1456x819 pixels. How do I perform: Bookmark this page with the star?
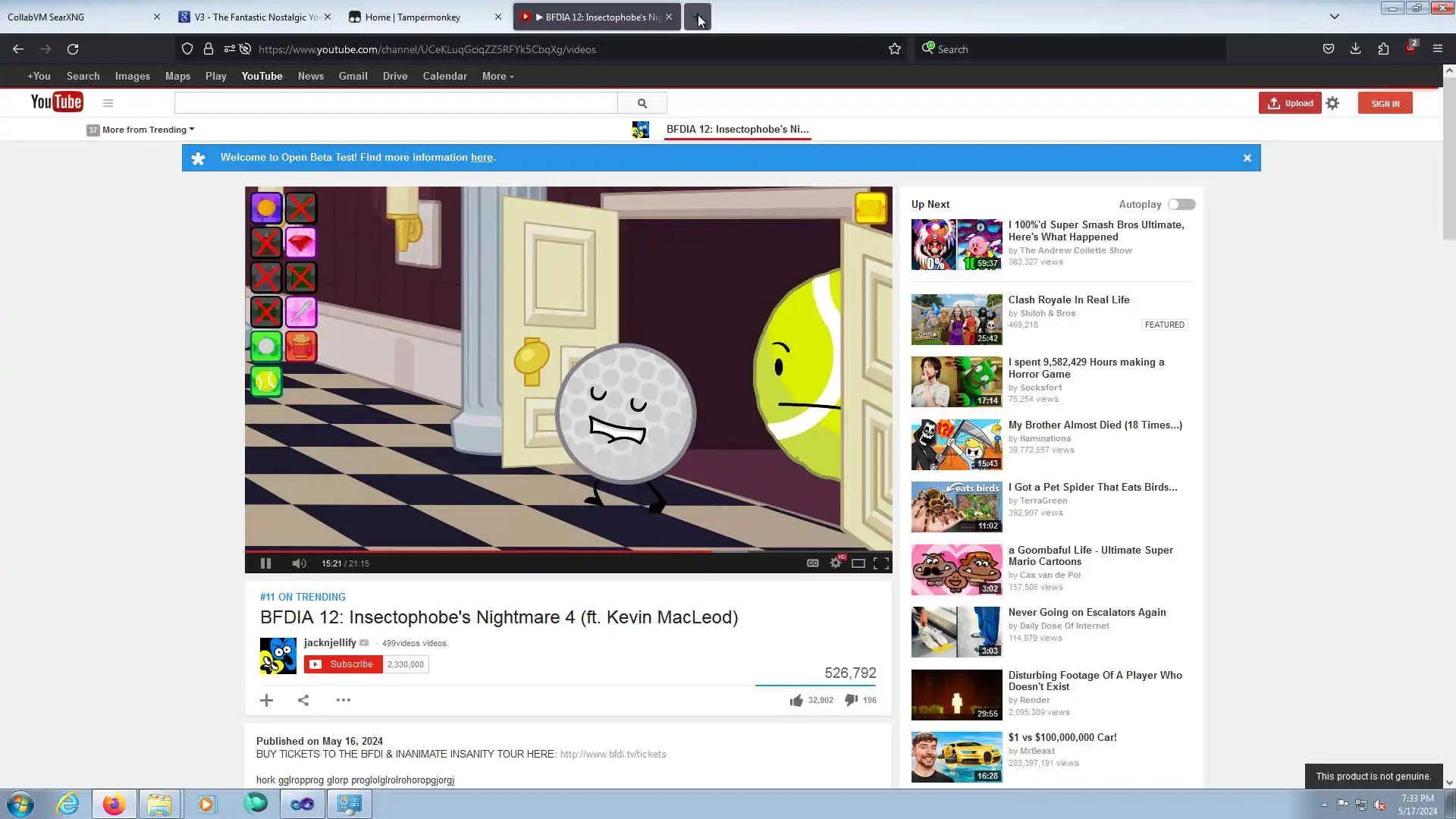pyautogui.click(x=895, y=49)
